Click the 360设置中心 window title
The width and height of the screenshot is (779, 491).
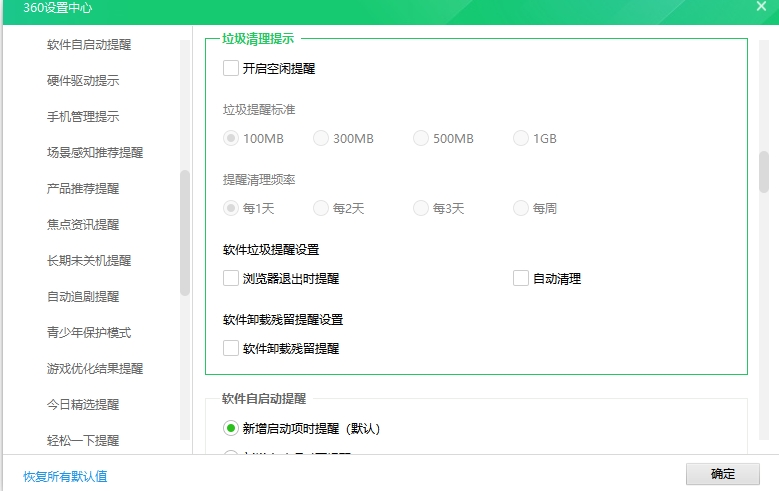tap(58, 8)
